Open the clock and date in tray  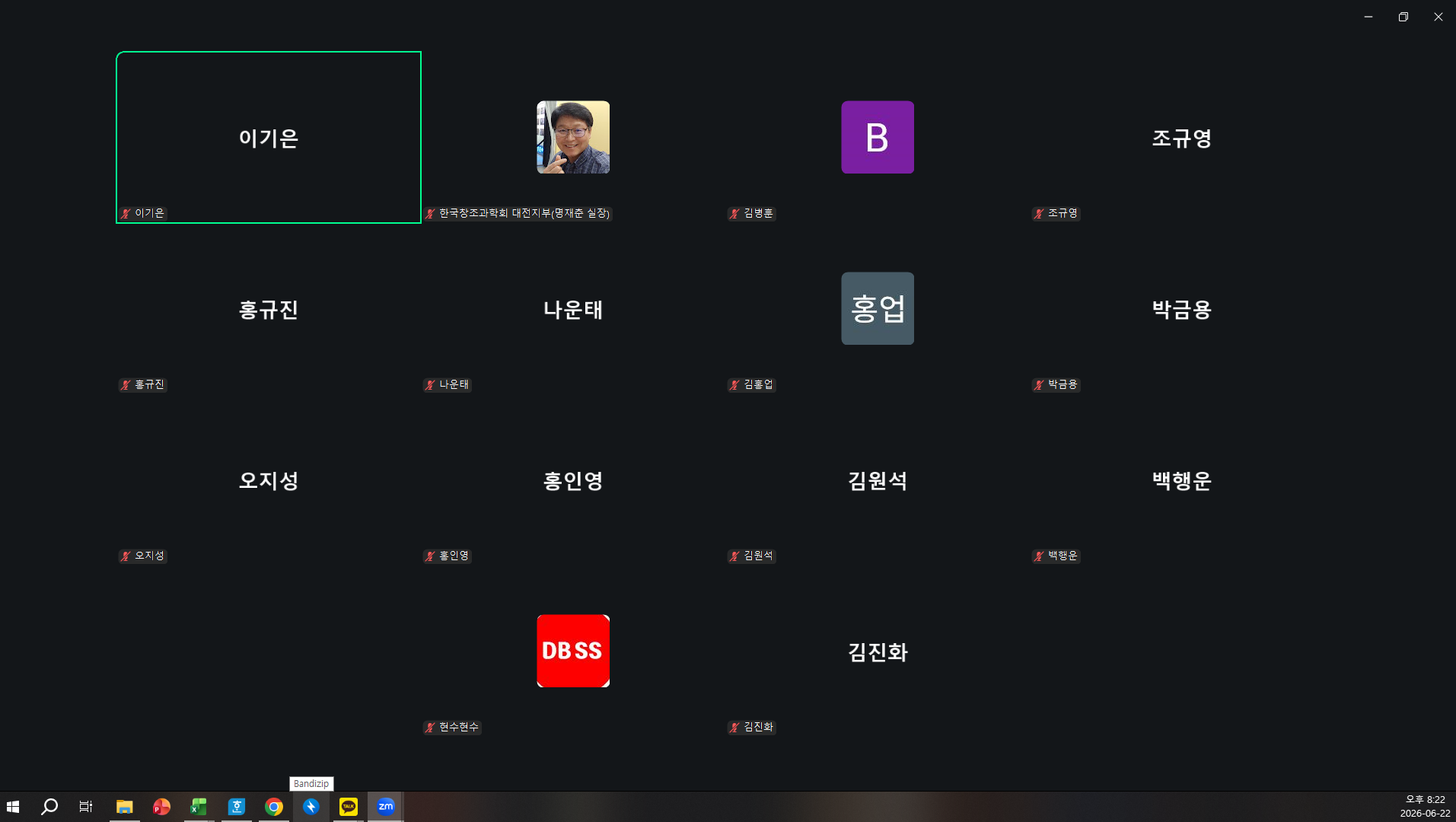(x=1425, y=807)
